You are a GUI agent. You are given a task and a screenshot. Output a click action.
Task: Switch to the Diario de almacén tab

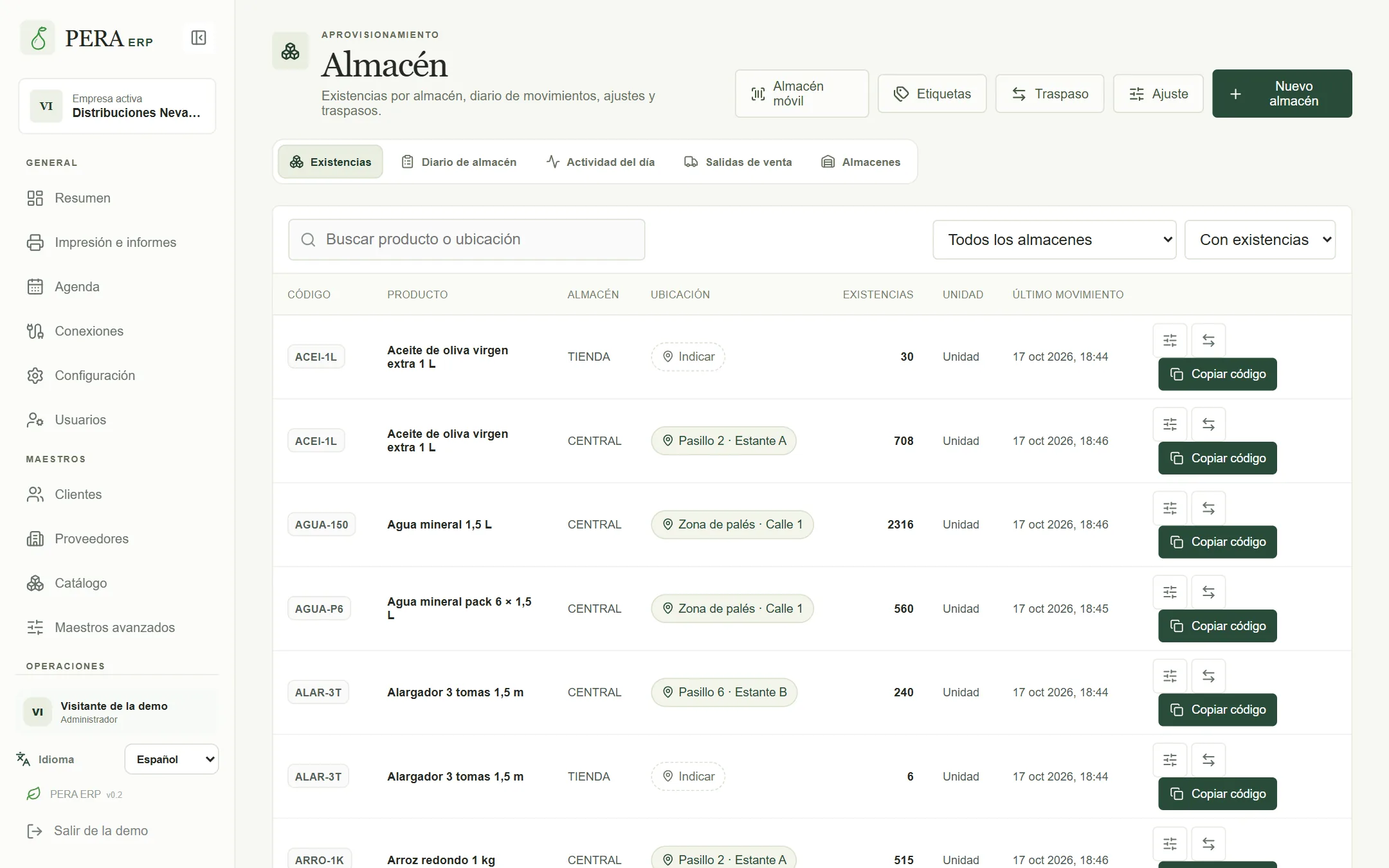pyautogui.click(x=459, y=162)
